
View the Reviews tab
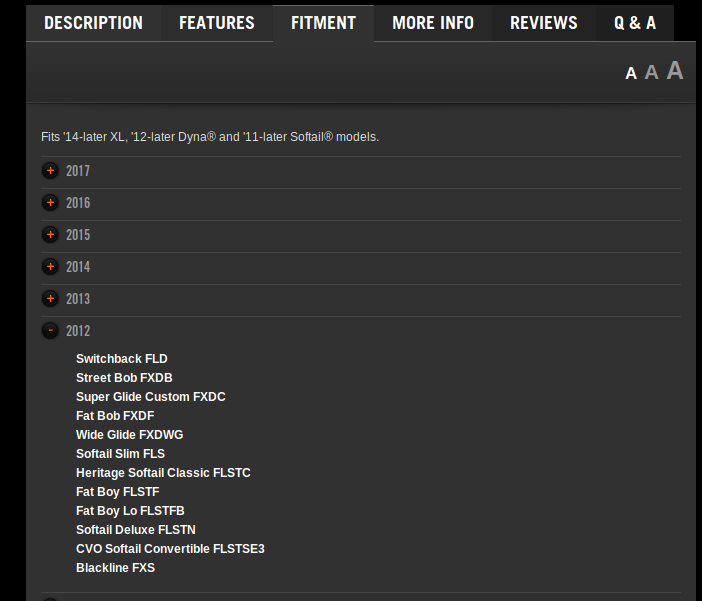tap(543, 23)
